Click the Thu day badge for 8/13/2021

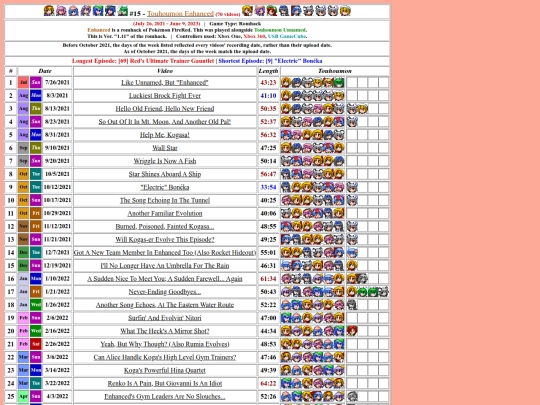(36, 109)
